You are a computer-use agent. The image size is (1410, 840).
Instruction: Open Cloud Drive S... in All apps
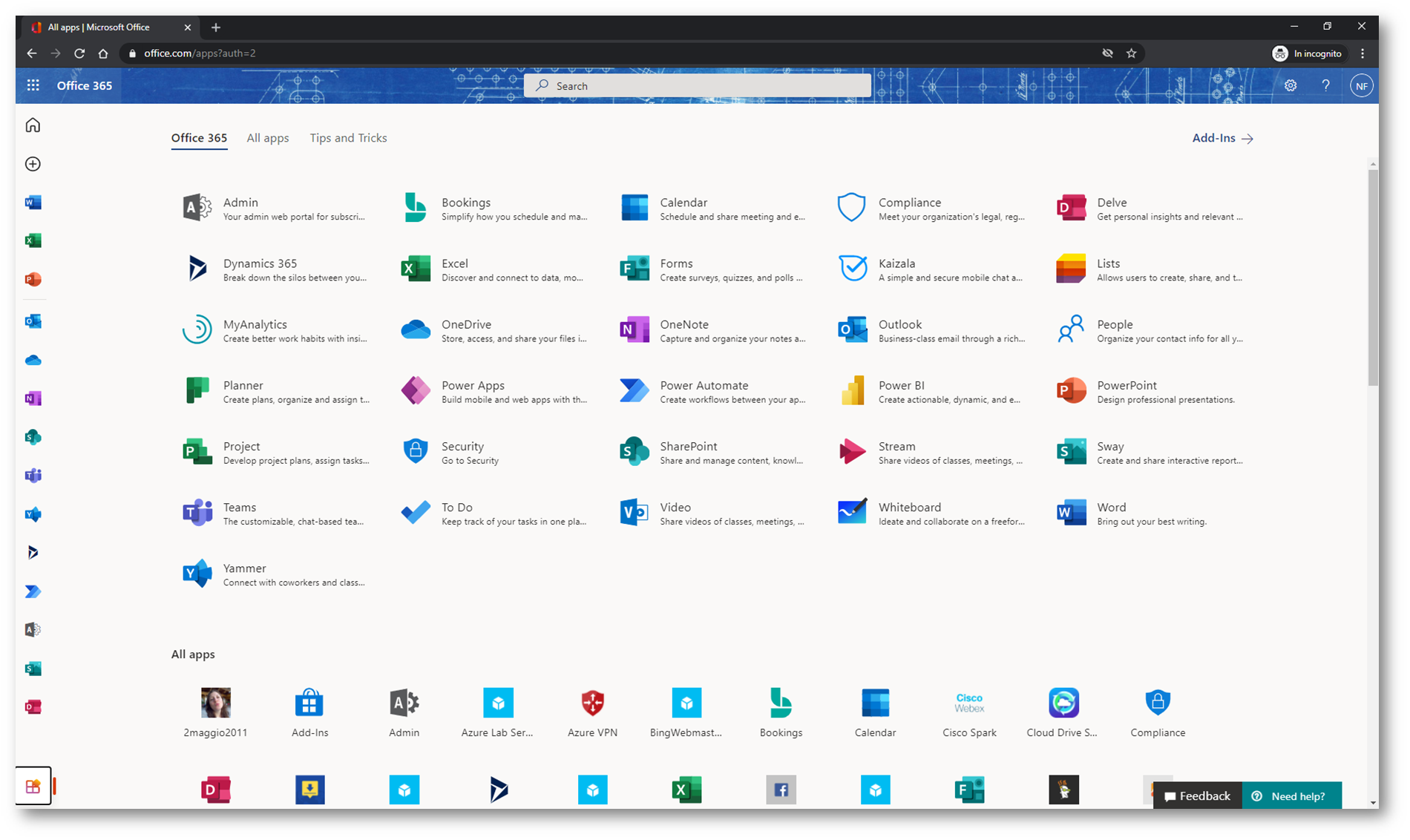click(x=1063, y=712)
